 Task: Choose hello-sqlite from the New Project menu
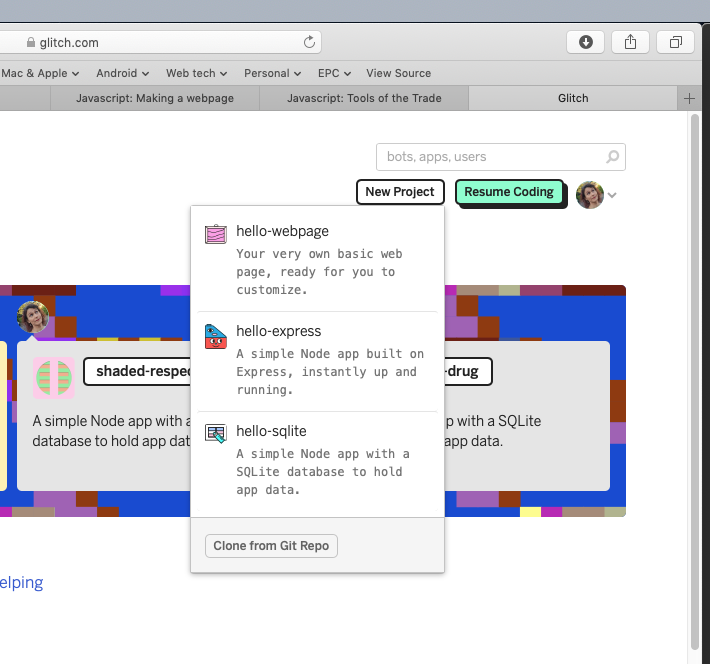[317, 461]
